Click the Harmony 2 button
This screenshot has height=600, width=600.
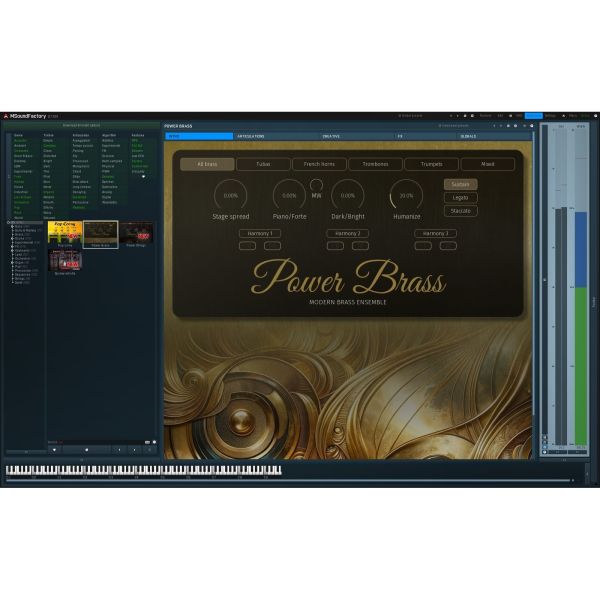[347, 233]
